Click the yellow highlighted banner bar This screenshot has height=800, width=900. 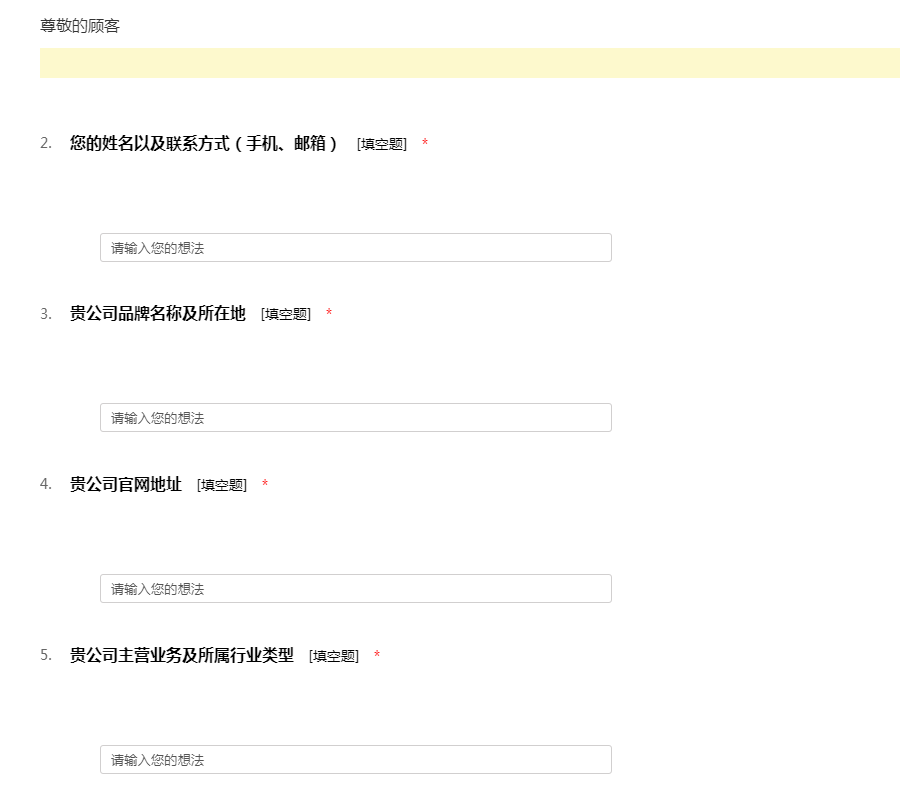(x=469, y=63)
